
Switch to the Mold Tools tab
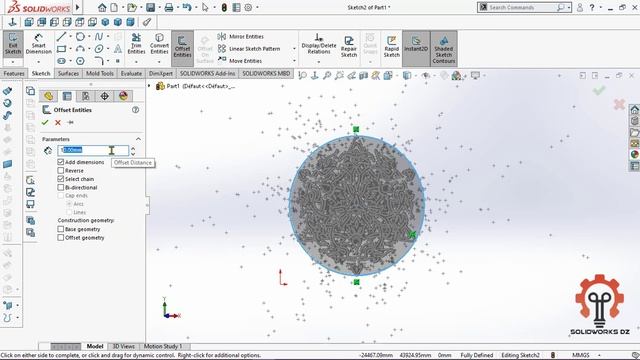click(100, 73)
